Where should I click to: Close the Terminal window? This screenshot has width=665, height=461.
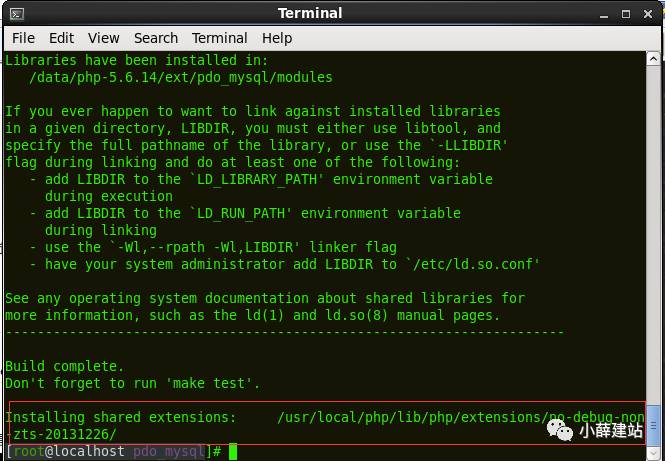pyautogui.click(x=648, y=14)
